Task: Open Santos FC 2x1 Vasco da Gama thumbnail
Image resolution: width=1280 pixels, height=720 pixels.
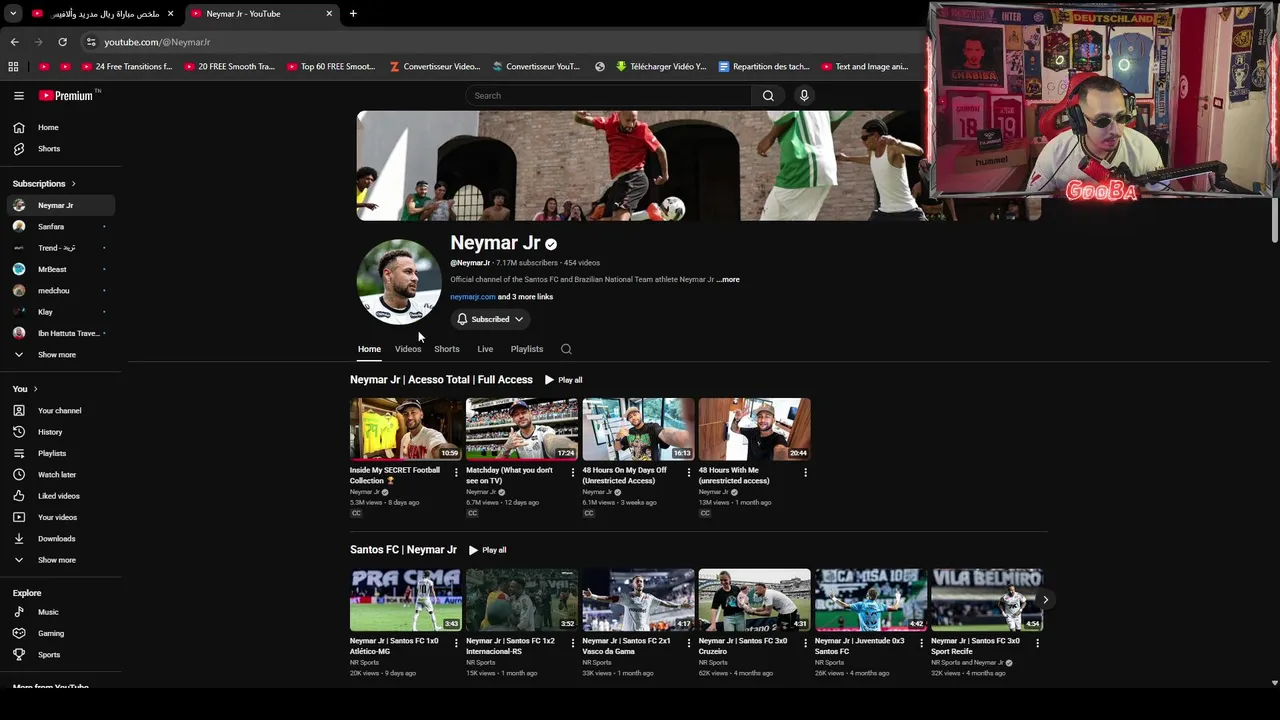Action: [638, 600]
